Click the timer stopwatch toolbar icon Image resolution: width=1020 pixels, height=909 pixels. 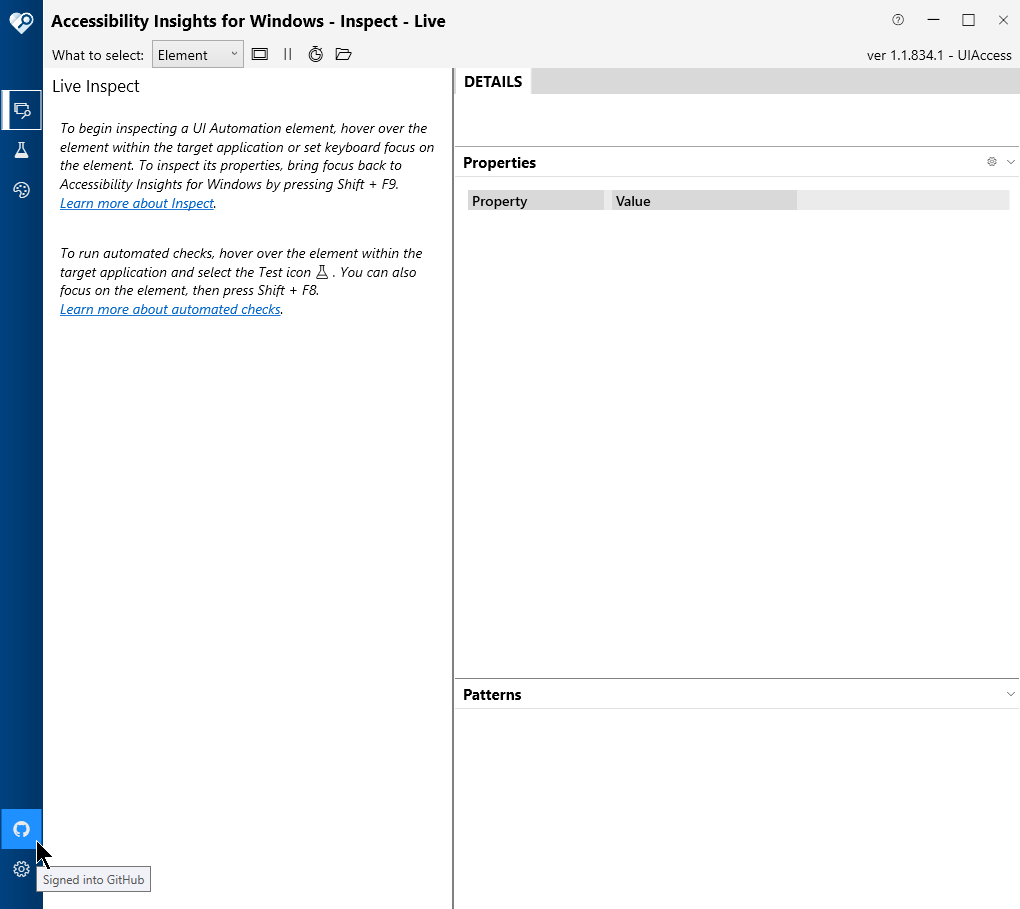(315, 54)
